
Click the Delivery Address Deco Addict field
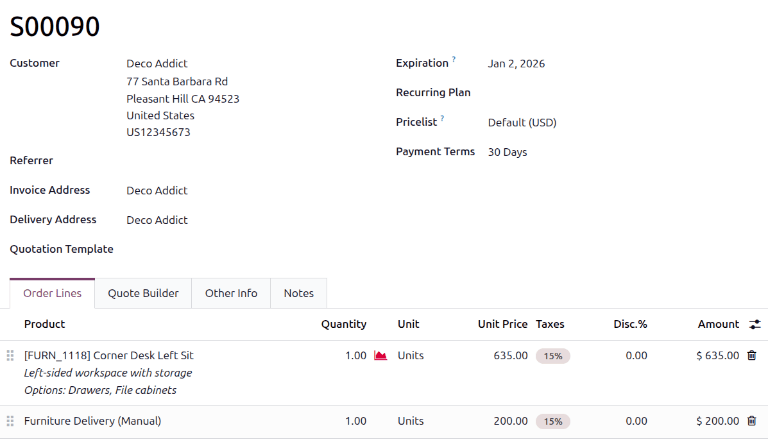[x=157, y=220]
